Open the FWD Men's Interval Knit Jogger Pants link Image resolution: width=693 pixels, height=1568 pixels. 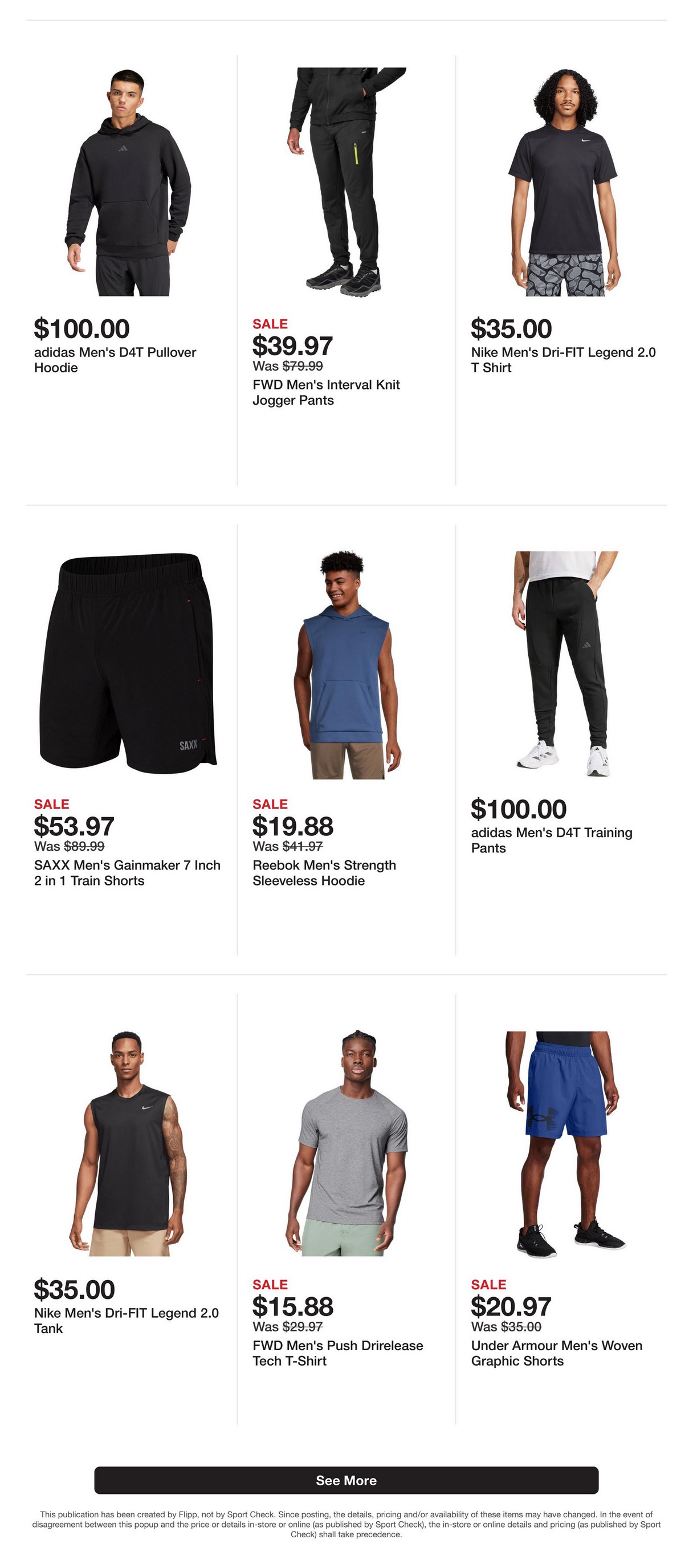[x=326, y=393]
